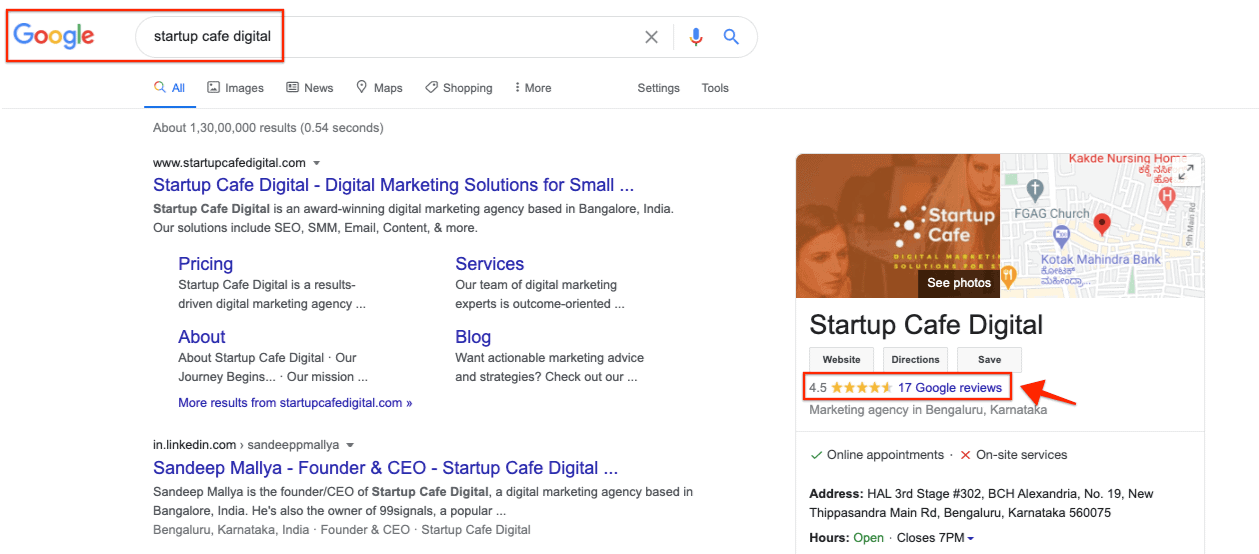Image resolution: width=1259 pixels, height=554 pixels.
Task: Open the About sitelink
Action: pos(202,337)
